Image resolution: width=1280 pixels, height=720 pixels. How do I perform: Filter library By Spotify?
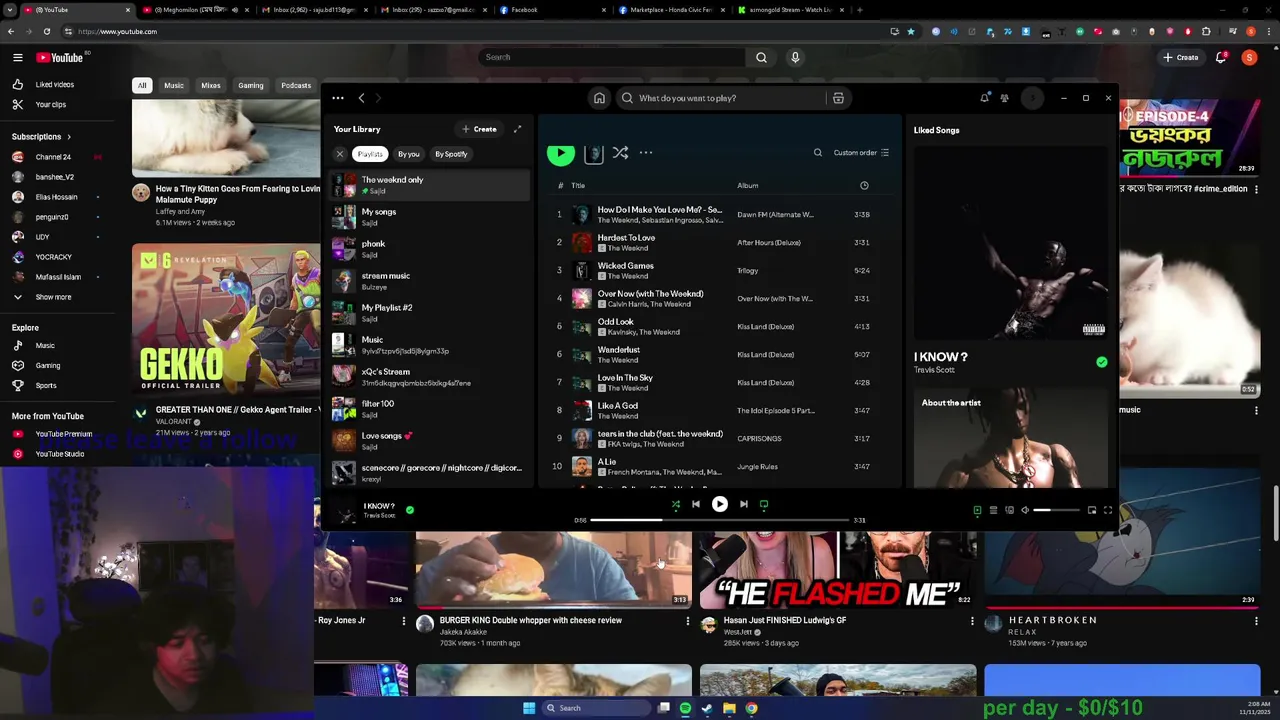click(451, 154)
